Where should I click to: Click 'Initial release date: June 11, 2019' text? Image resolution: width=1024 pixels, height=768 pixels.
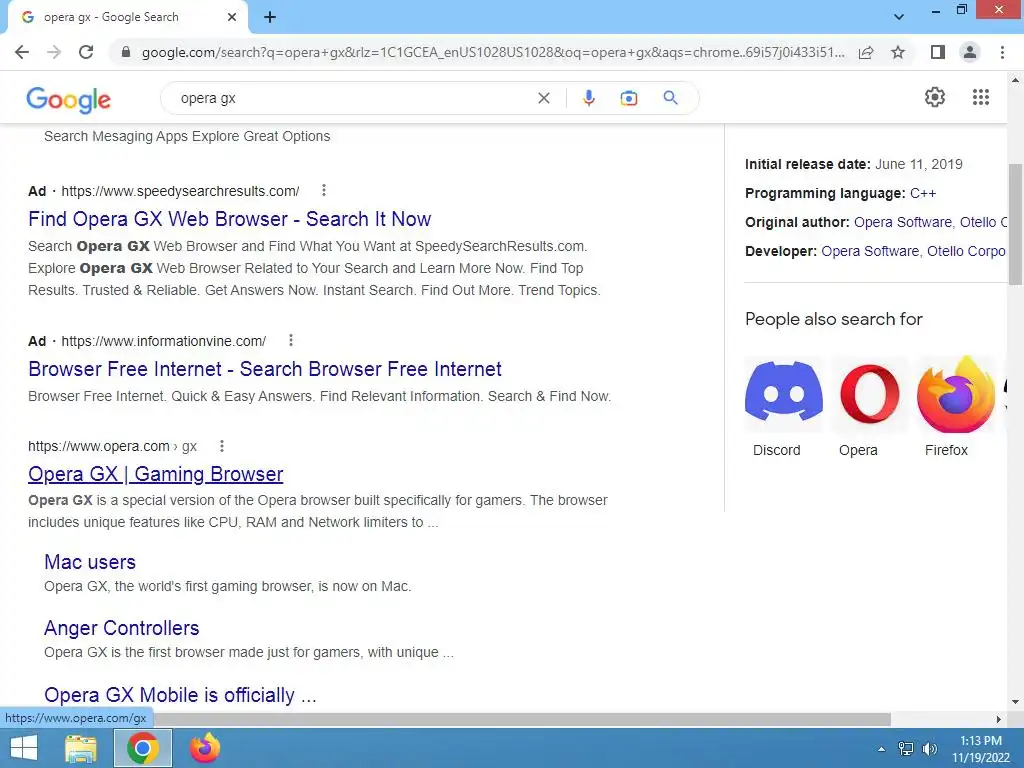pyautogui.click(x=854, y=164)
